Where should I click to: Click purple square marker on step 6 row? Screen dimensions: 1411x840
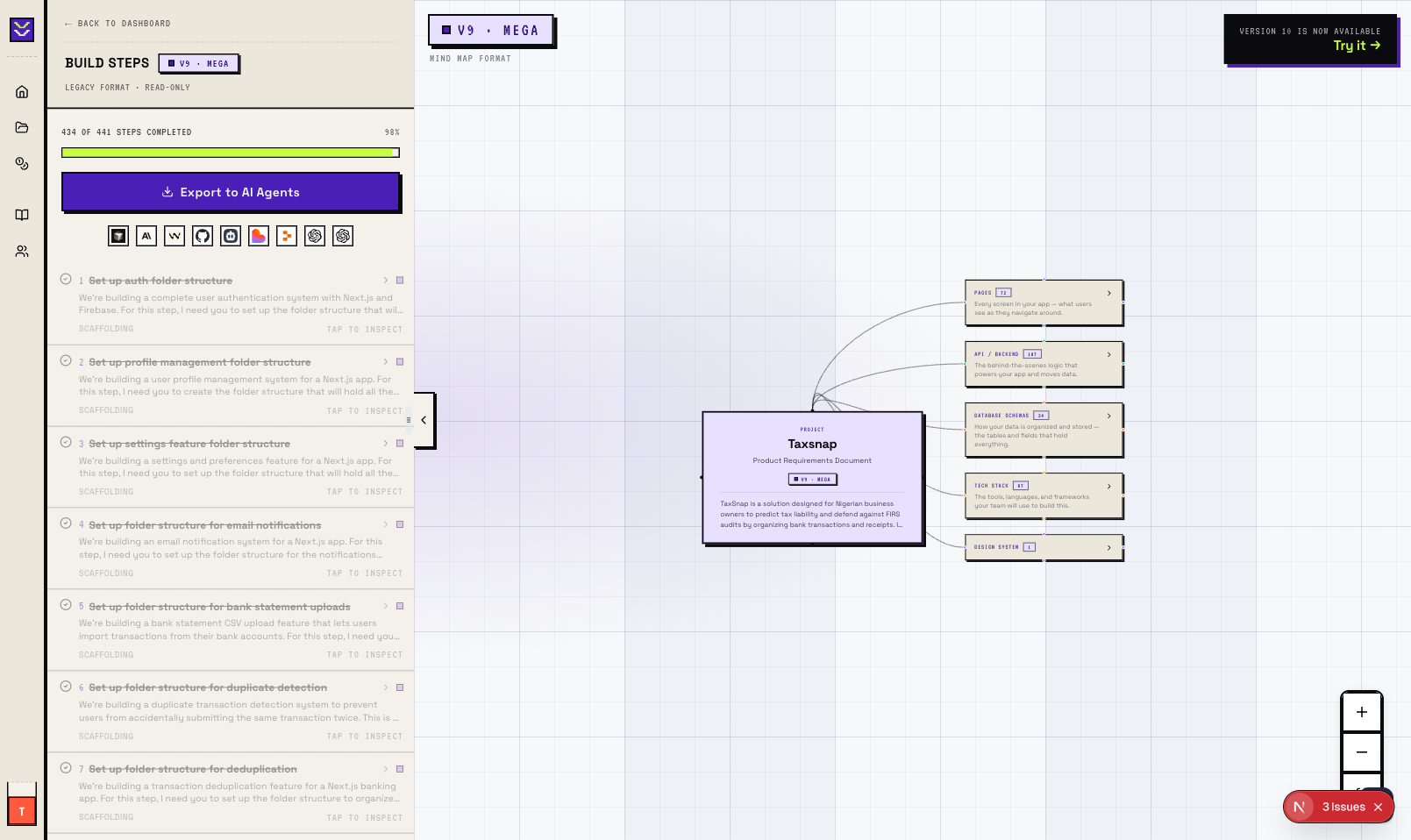[400, 687]
